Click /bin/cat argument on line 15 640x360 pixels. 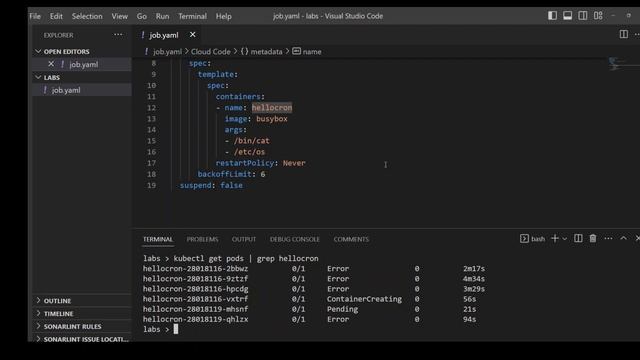tap(251, 141)
